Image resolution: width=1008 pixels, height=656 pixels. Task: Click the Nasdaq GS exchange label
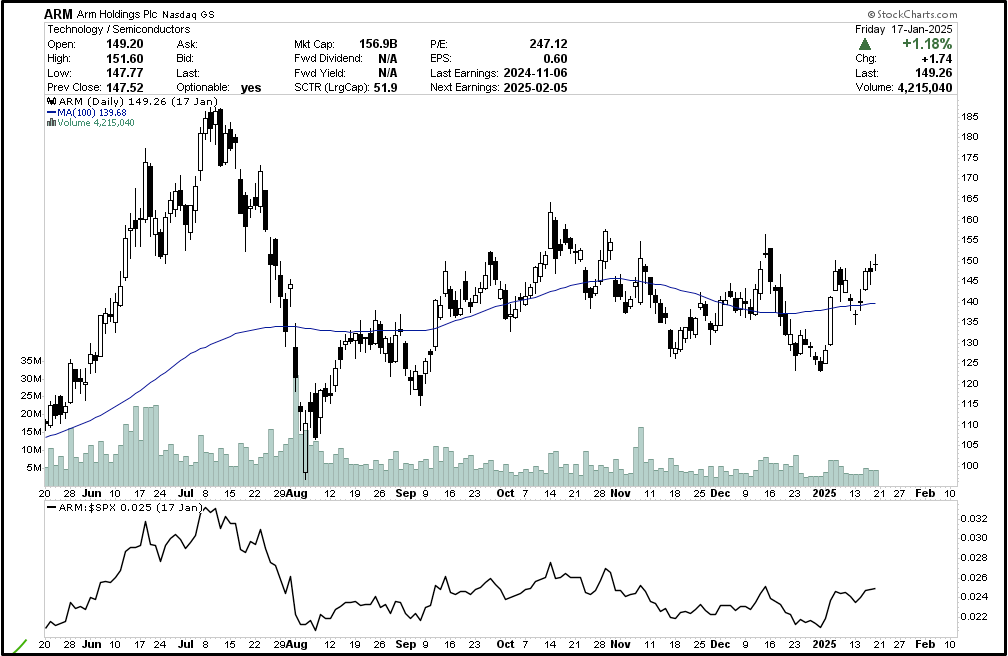tap(188, 14)
